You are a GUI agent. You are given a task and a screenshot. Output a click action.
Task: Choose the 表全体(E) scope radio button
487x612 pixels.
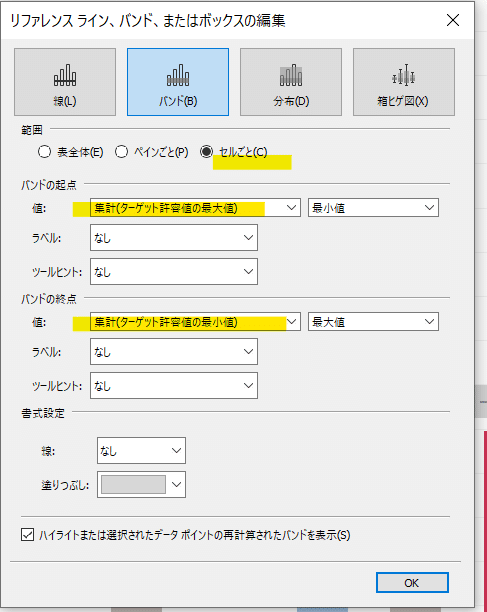[x=44, y=151]
